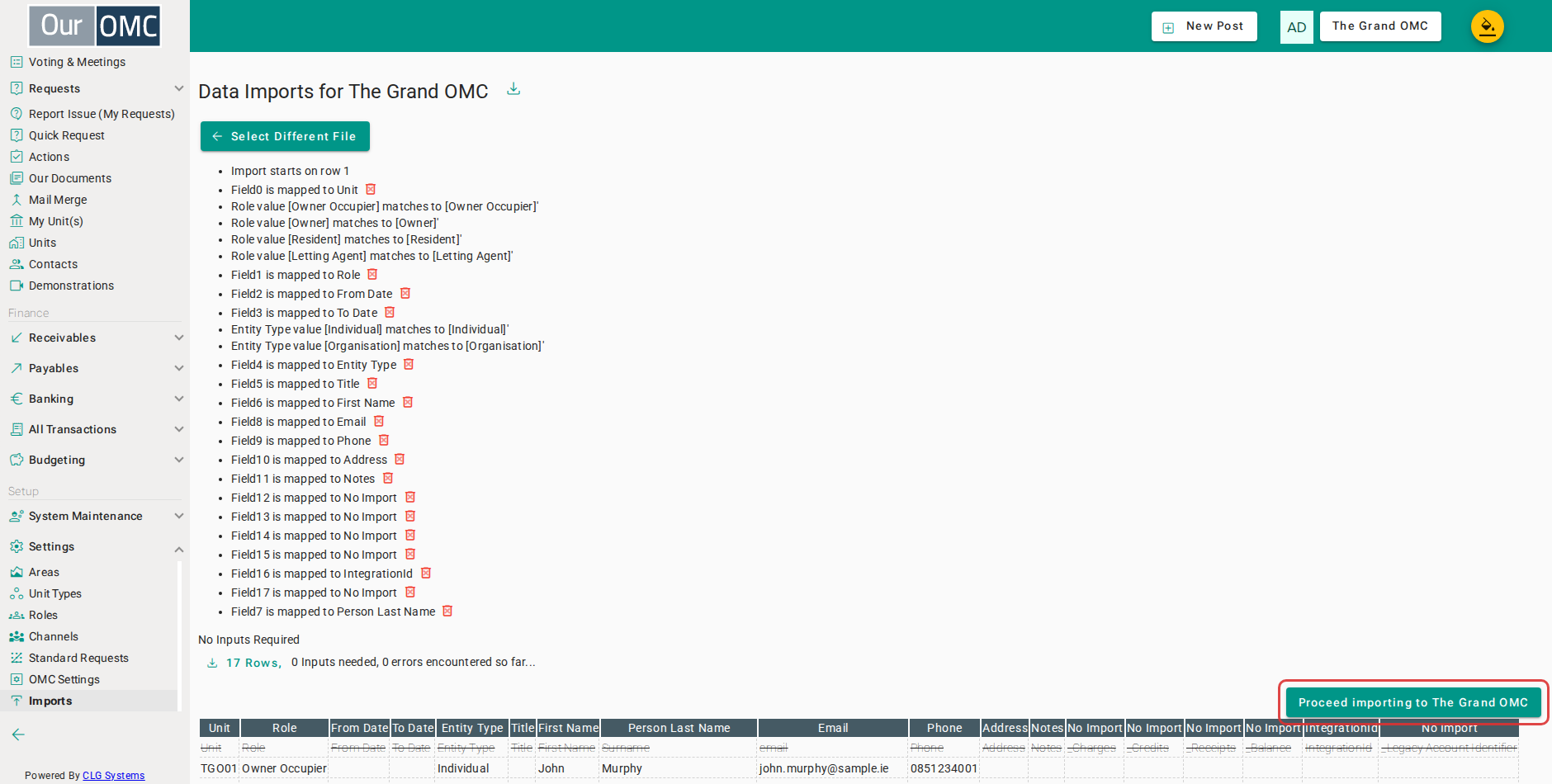
Task: Click the 17 Rows download link
Action: pyautogui.click(x=244, y=663)
